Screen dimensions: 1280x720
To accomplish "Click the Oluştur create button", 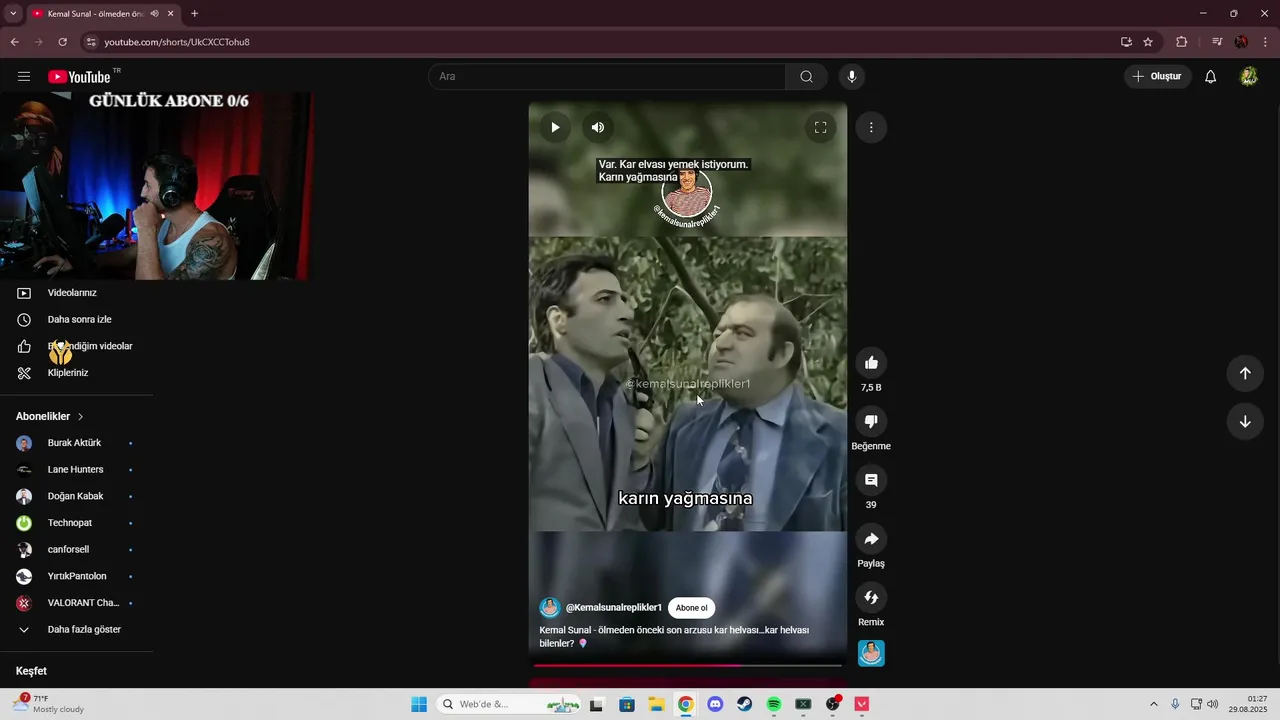I will click(x=1157, y=76).
